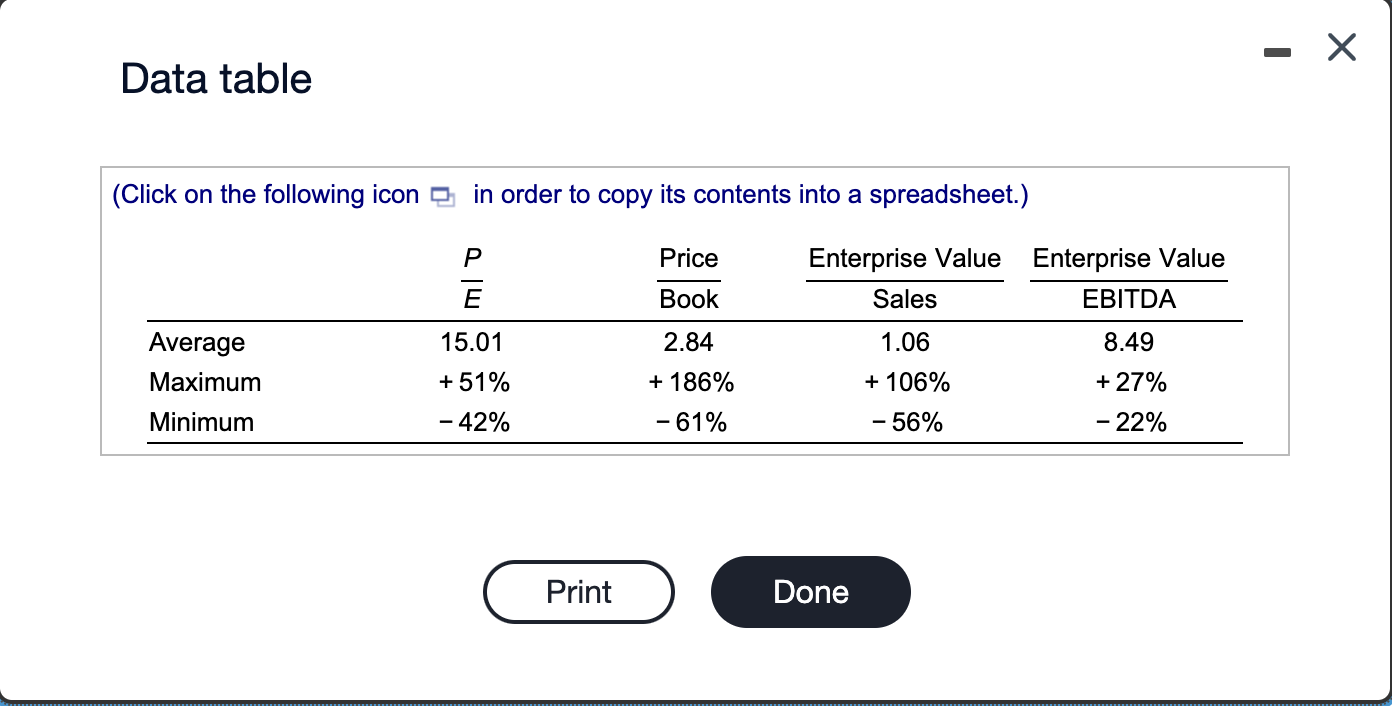
Task: Click the Average row label
Action: 197,343
